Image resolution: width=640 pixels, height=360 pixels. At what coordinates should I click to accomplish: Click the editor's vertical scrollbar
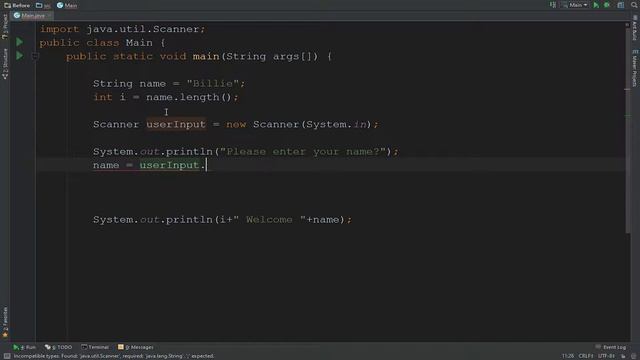point(627,130)
